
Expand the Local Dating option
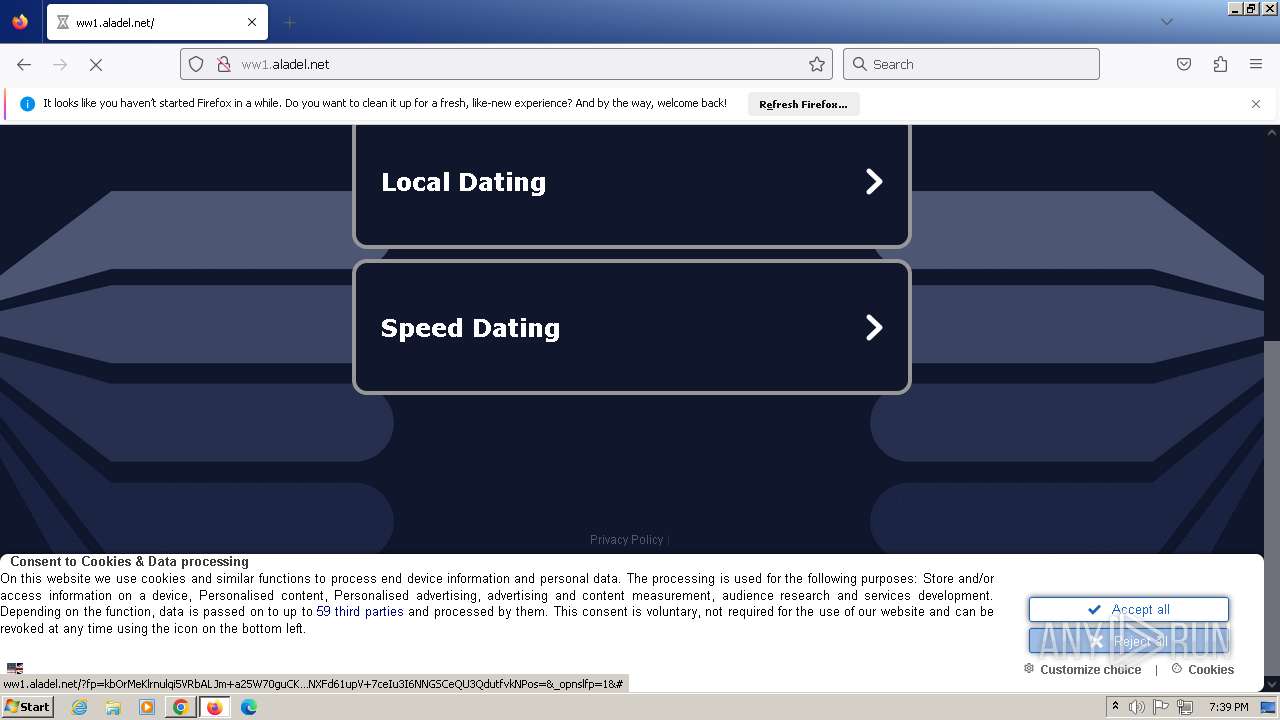(x=632, y=182)
